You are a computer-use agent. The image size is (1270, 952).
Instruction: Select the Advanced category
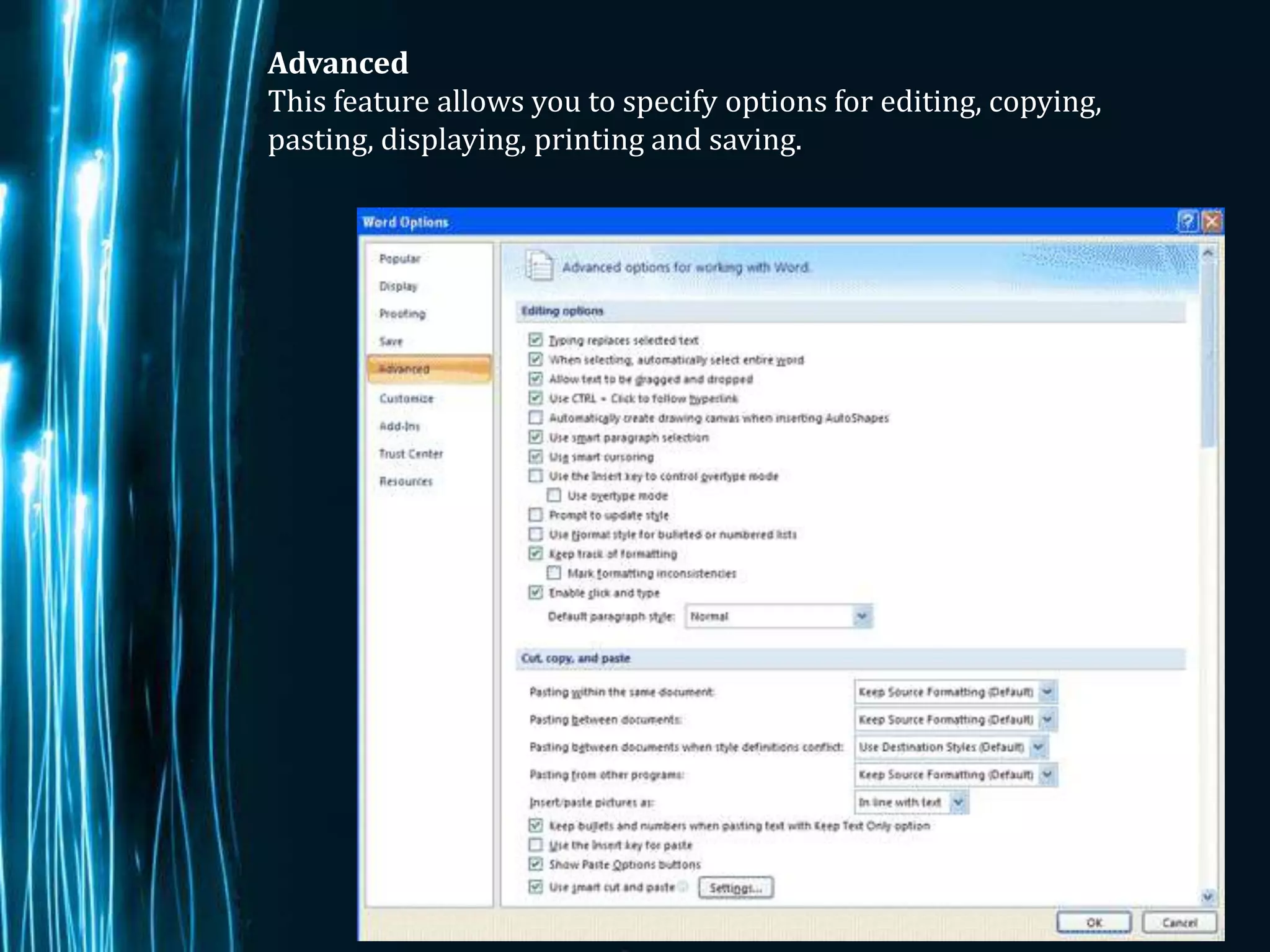429,369
